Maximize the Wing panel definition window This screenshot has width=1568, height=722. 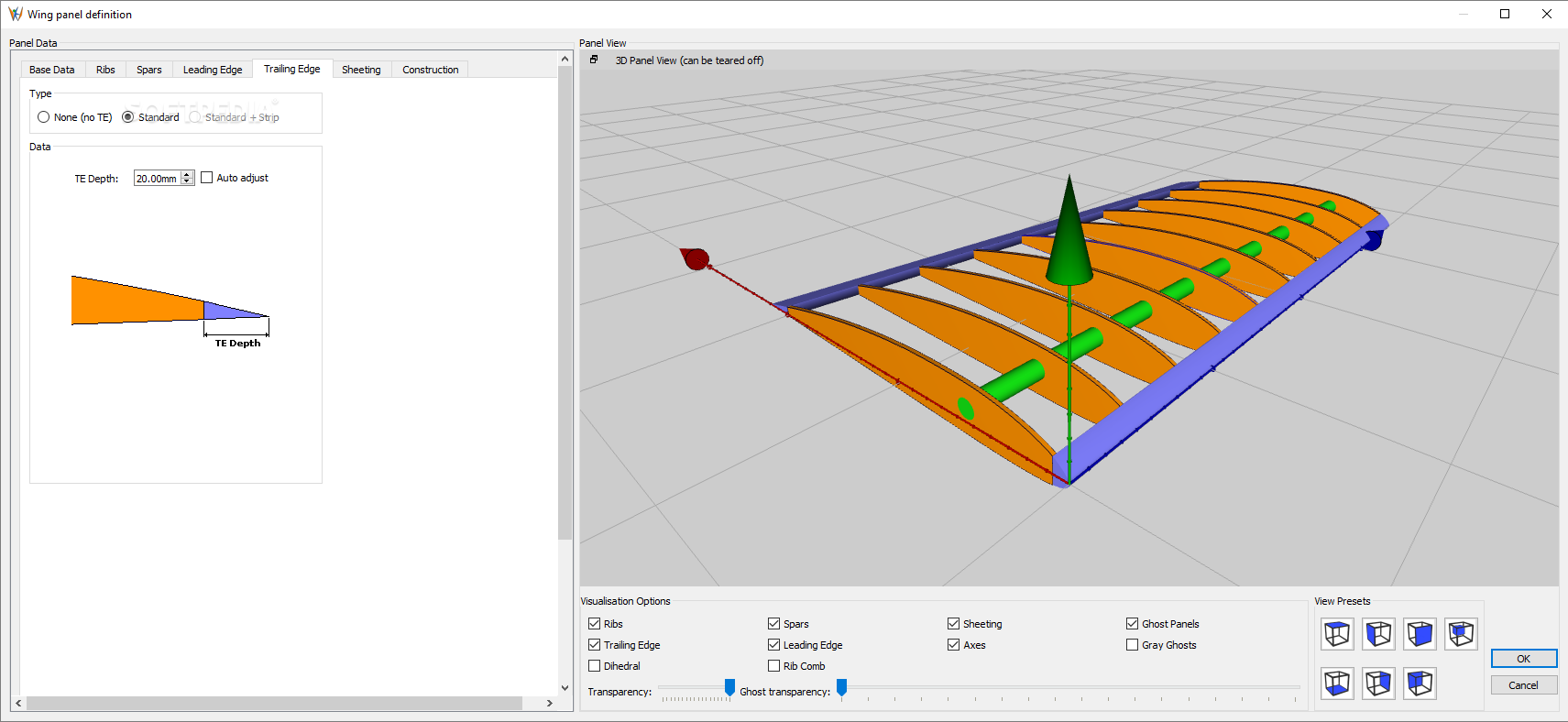1505,14
